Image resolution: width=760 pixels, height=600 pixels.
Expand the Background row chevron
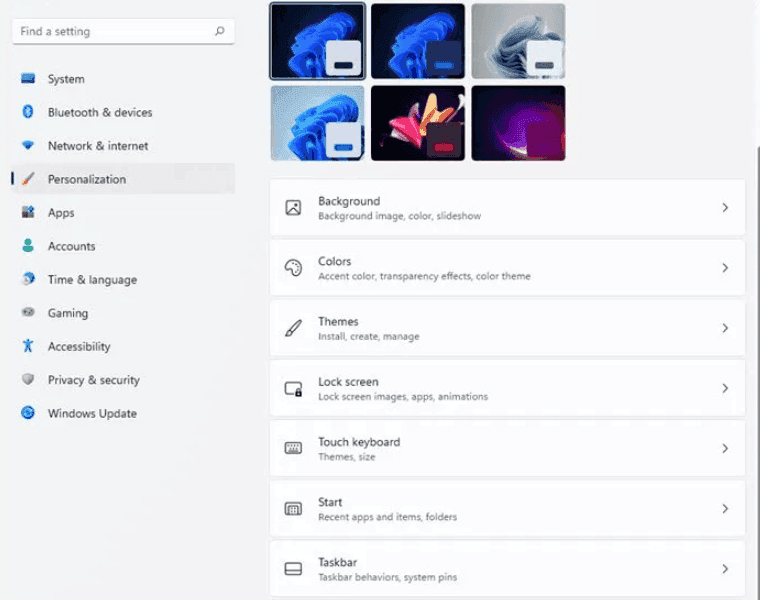point(725,207)
